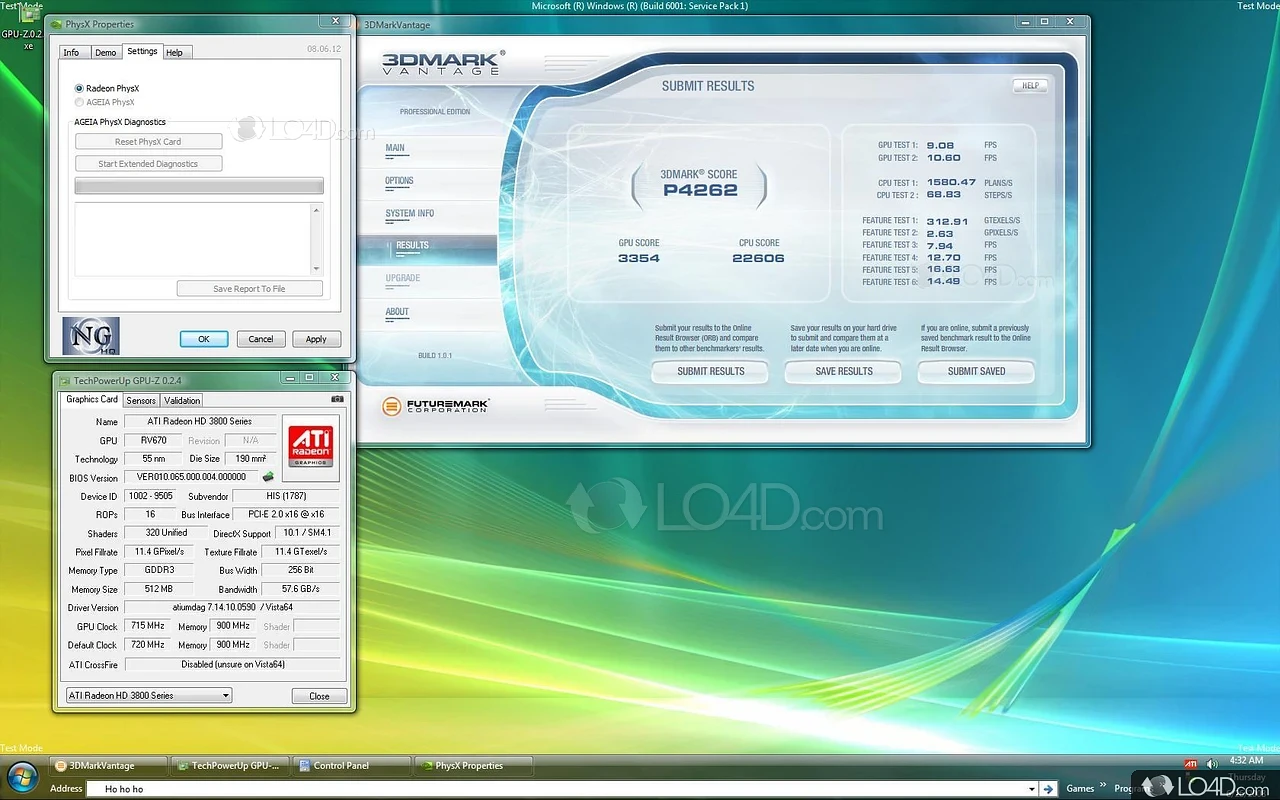Click the 'P4262' 3DMark score
This screenshot has width=1280, height=800.
(x=700, y=190)
